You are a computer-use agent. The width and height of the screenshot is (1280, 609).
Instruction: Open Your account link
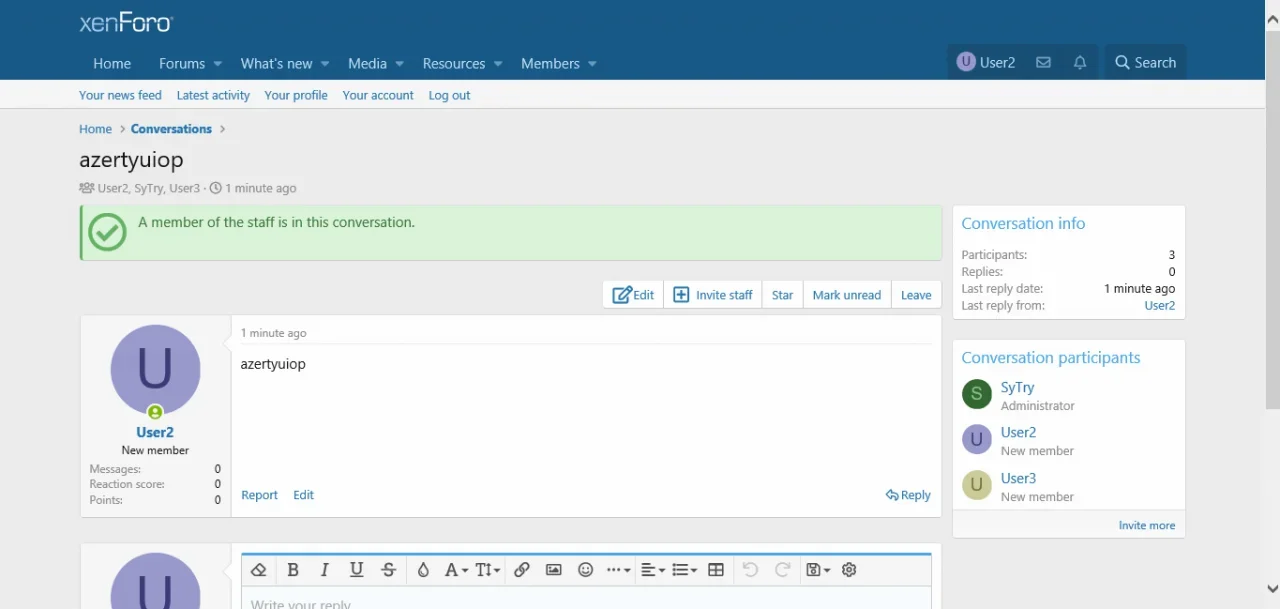tap(378, 95)
